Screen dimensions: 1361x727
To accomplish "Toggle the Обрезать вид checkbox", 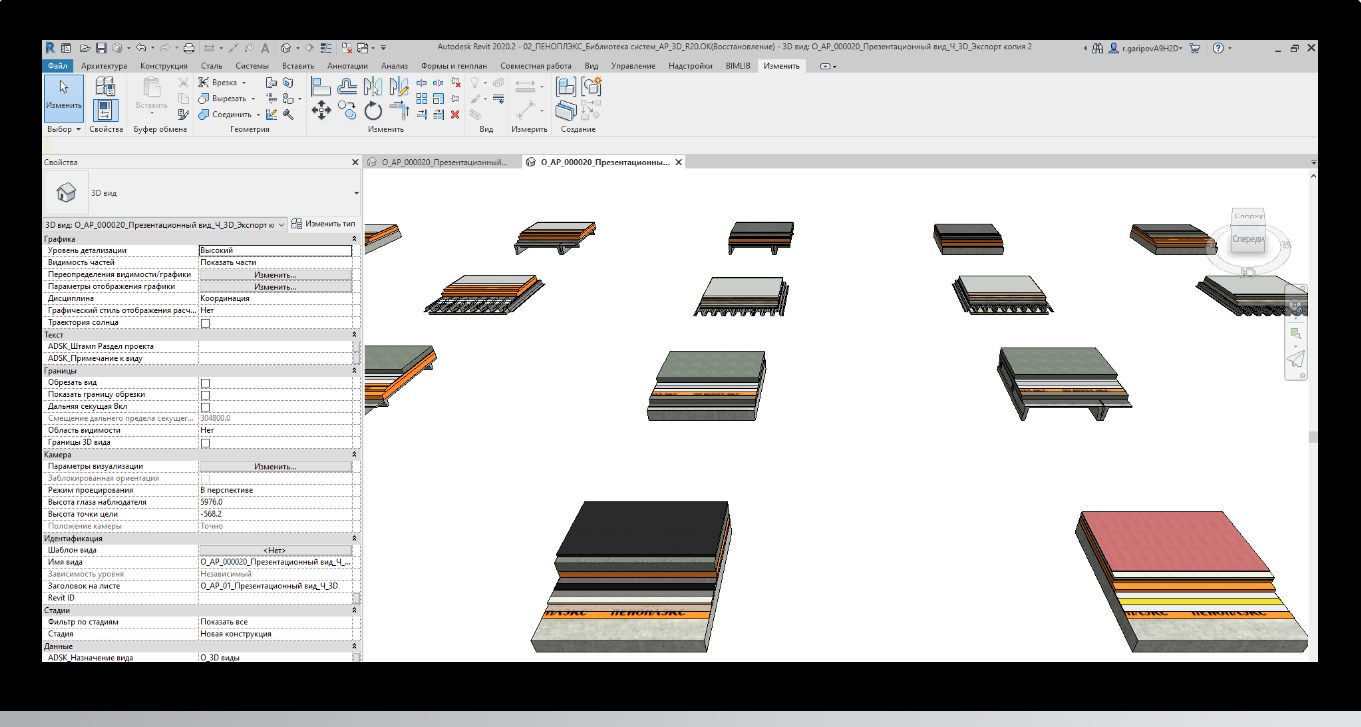I will (x=206, y=383).
